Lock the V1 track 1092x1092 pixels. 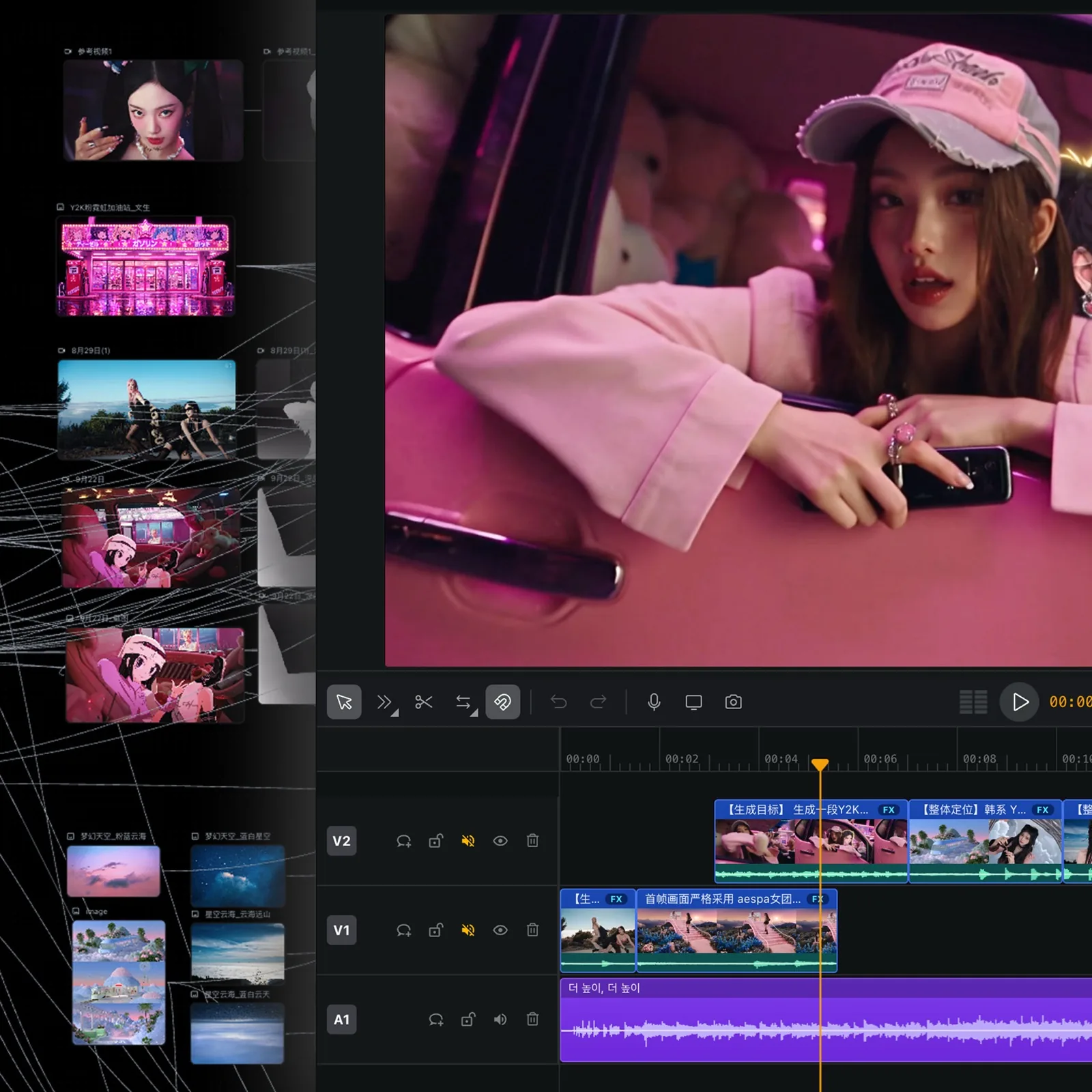pyautogui.click(x=435, y=930)
